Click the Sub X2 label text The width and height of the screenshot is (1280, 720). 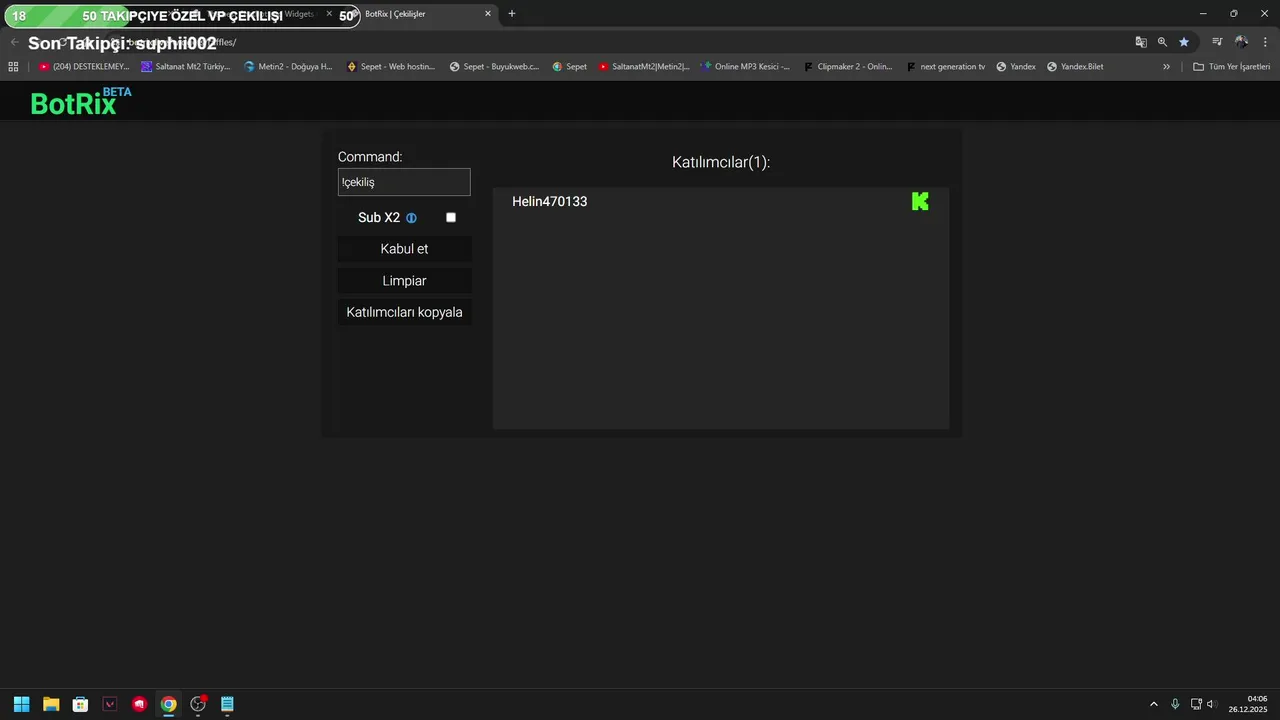click(379, 218)
